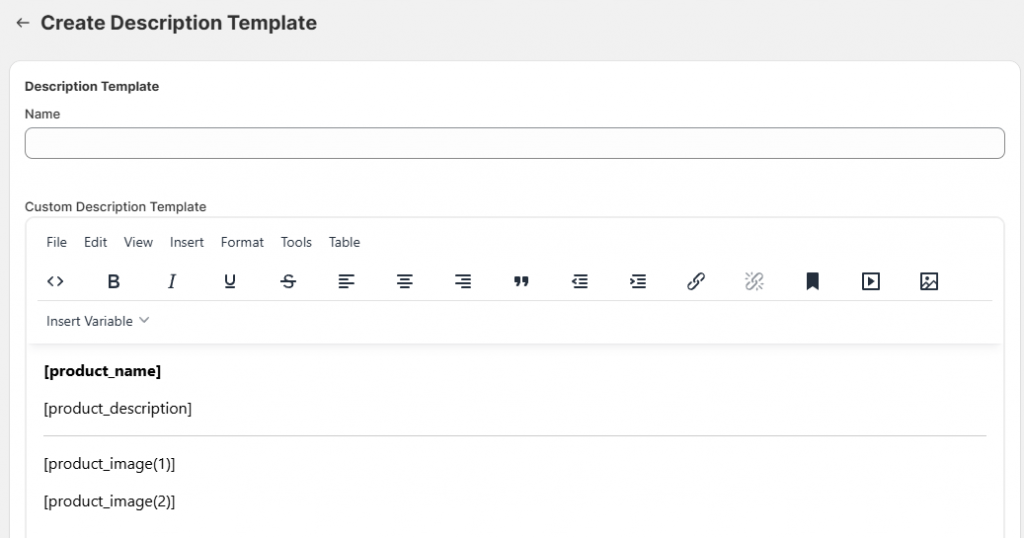Expand the Insert Variable dropdown

tap(97, 321)
